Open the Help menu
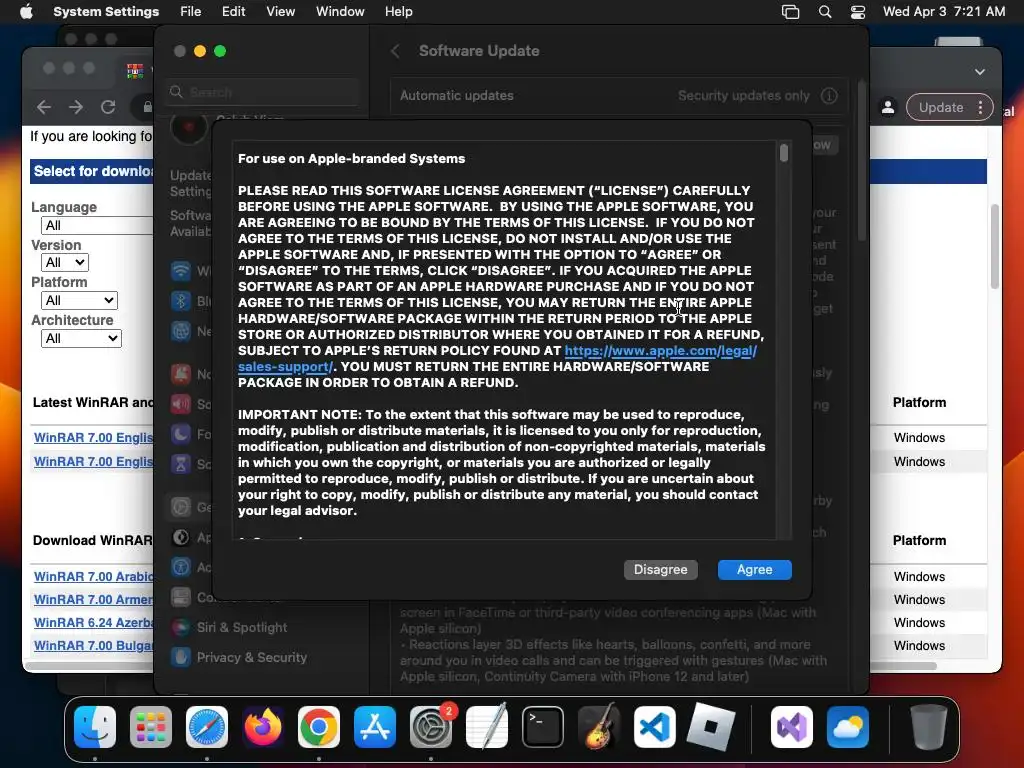The height and width of the screenshot is (768, 1024). click(x=398, y=12)
